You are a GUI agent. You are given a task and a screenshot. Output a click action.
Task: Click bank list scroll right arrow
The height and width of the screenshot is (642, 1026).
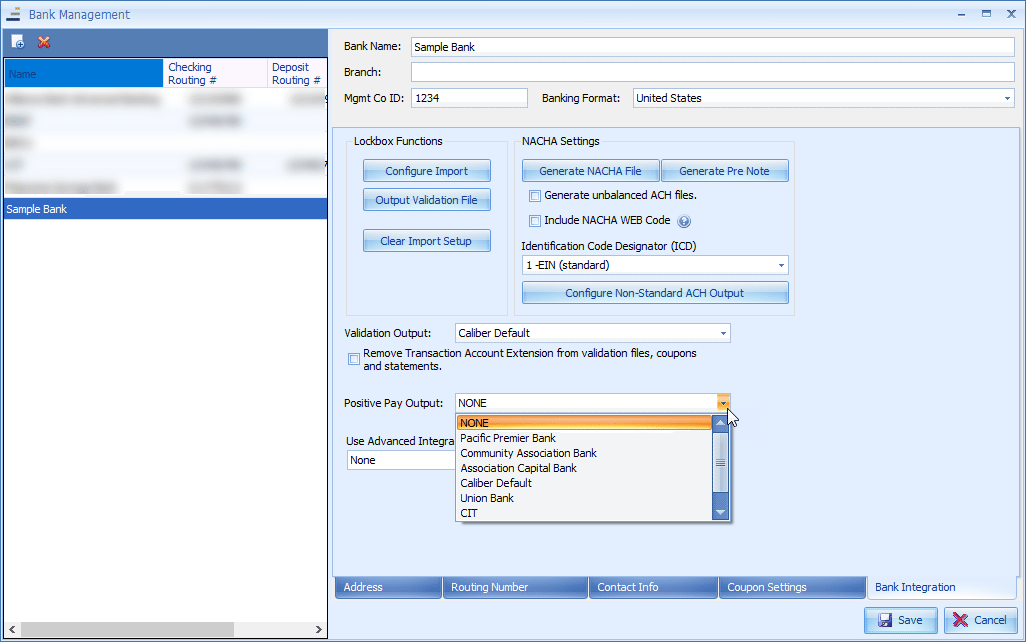click(319, 629)
